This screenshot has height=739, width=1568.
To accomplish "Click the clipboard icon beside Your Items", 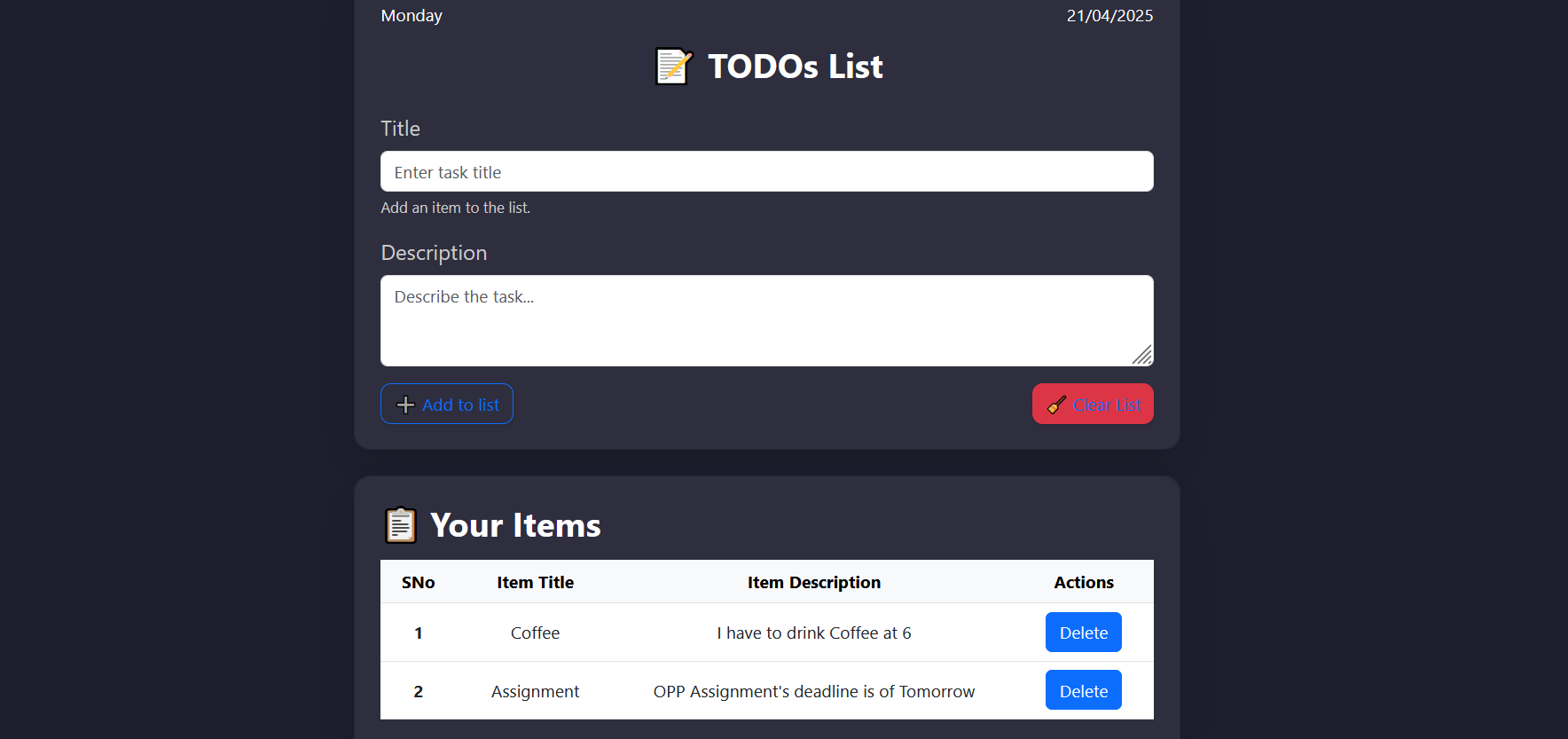I will [400, 525].
